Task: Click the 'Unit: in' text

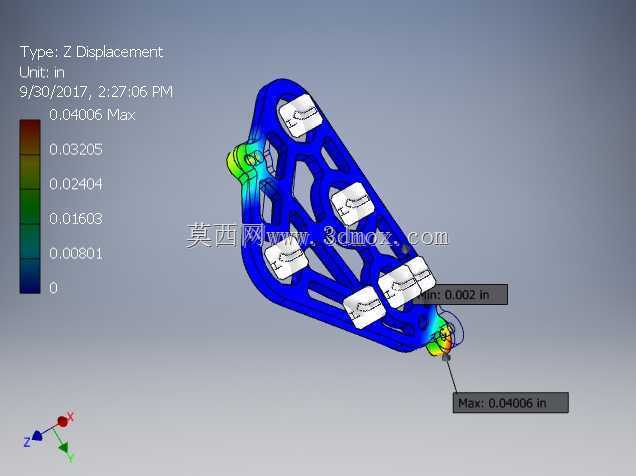Action: click(x=42, y=72)
